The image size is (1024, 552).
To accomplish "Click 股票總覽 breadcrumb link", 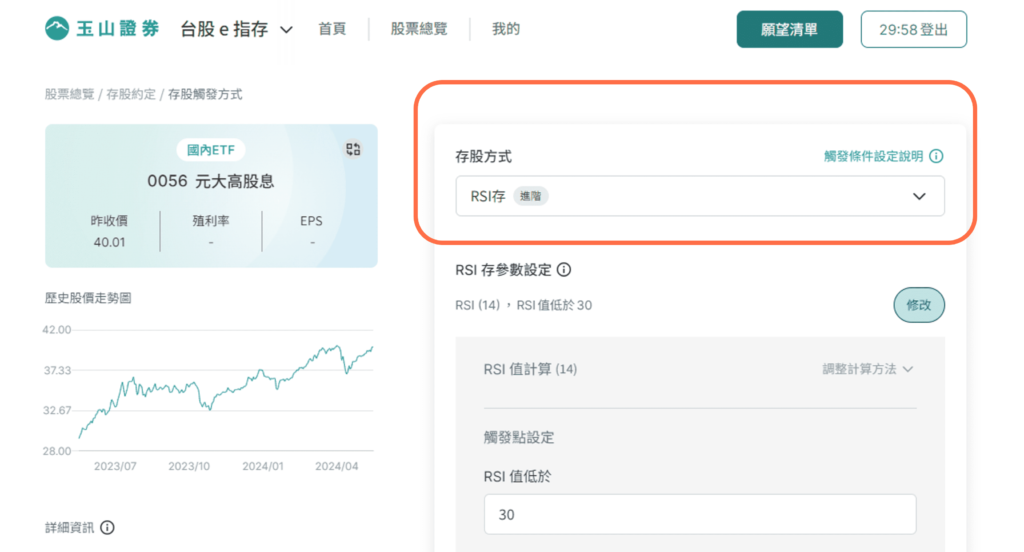I will pos(69,94).
